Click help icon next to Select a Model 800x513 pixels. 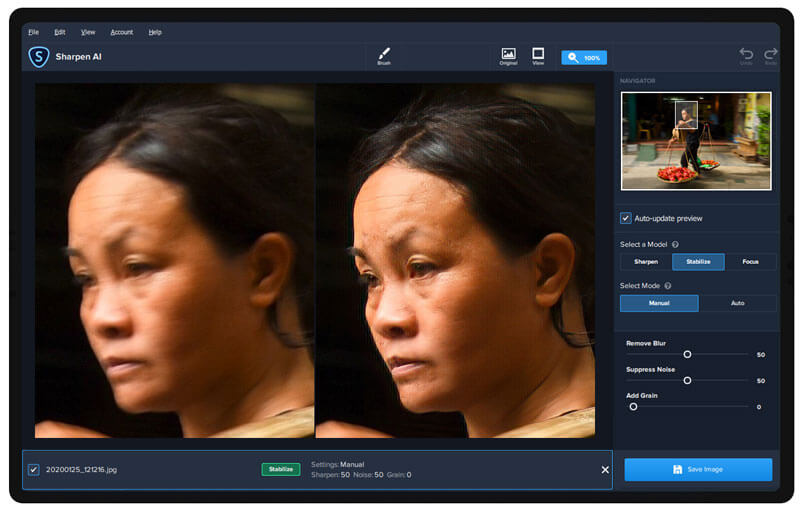tap(675, 245)
